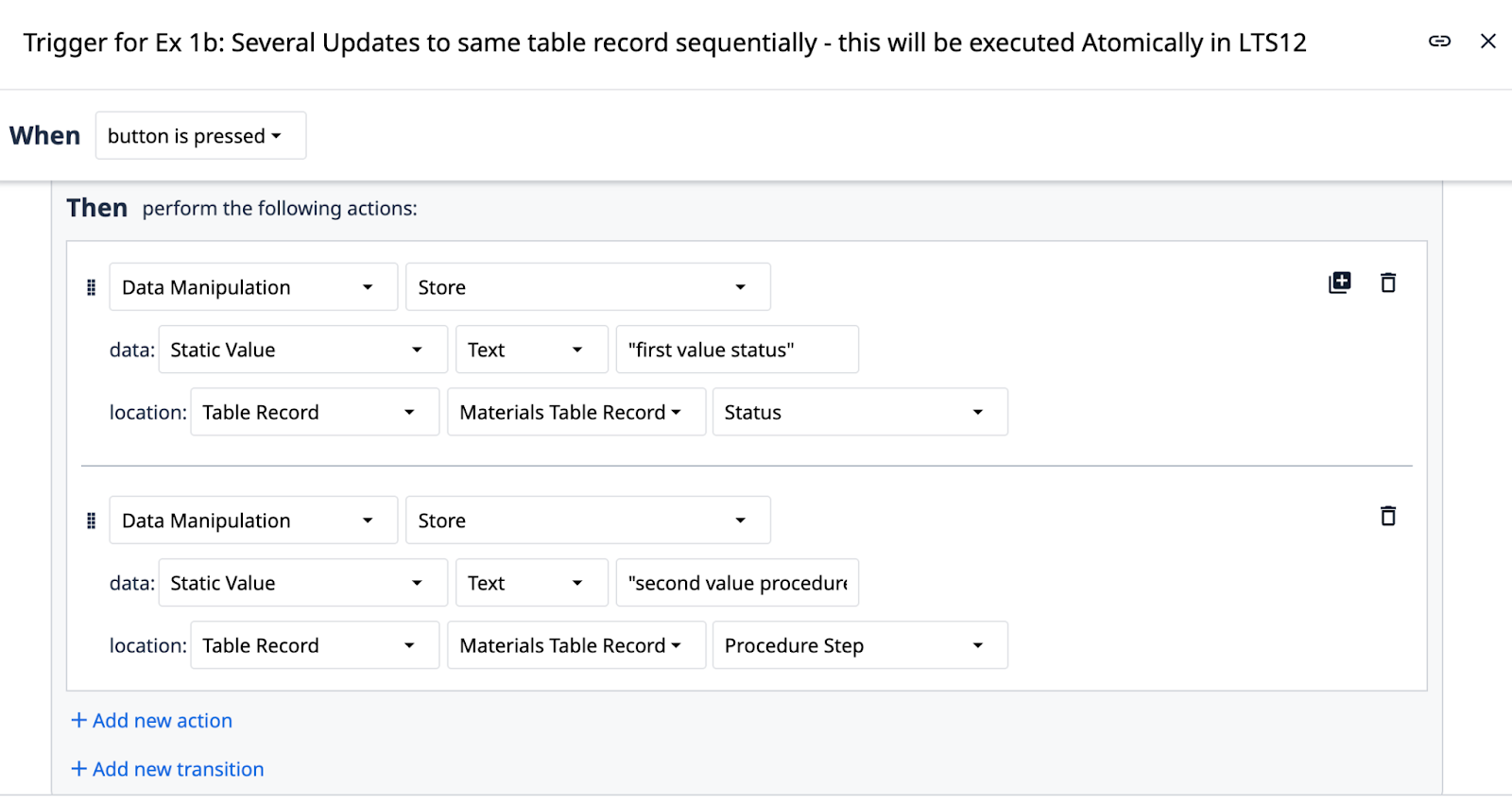Change the Status field dropdown

(x=860, y=412)
